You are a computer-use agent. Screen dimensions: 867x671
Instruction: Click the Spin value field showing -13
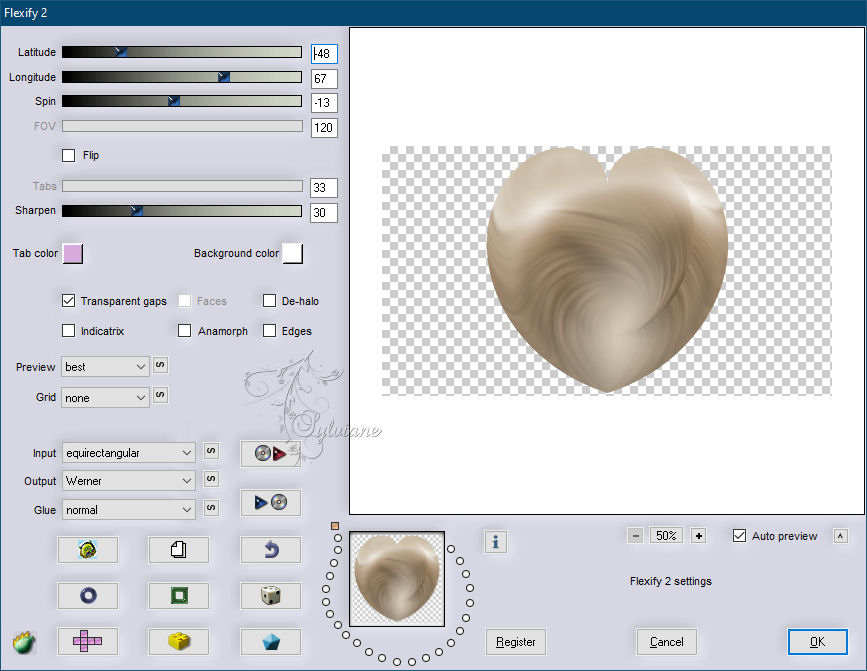[324, 103]
